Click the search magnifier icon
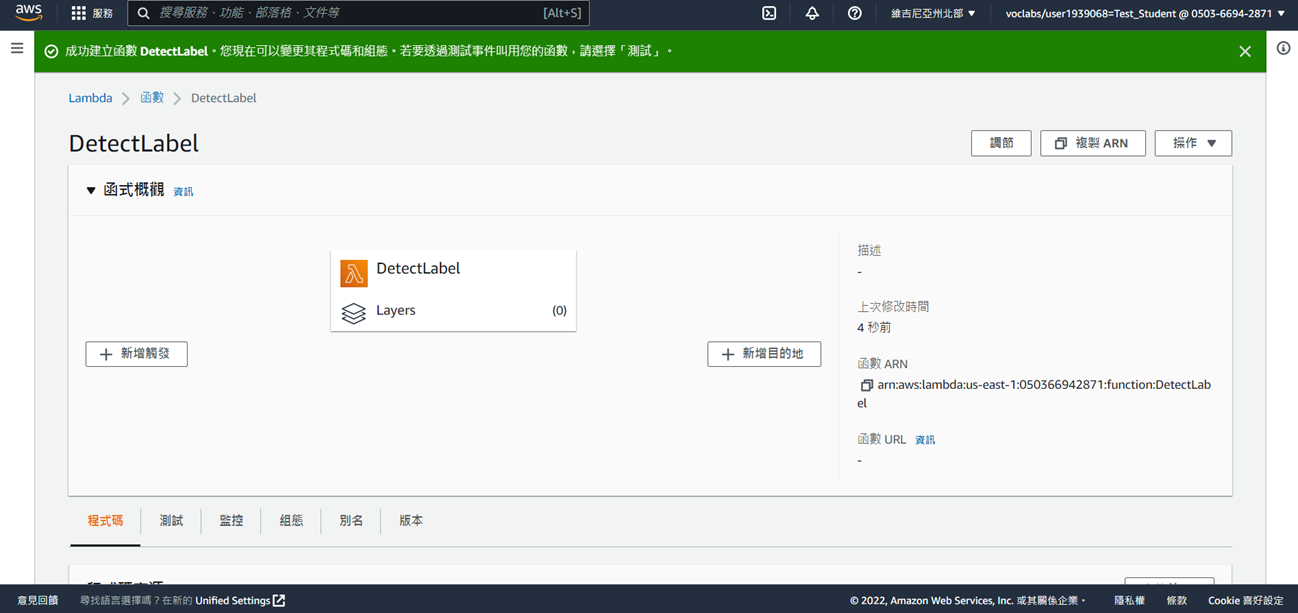This screenshot has height=613, width=1298. tap(143, 13)
